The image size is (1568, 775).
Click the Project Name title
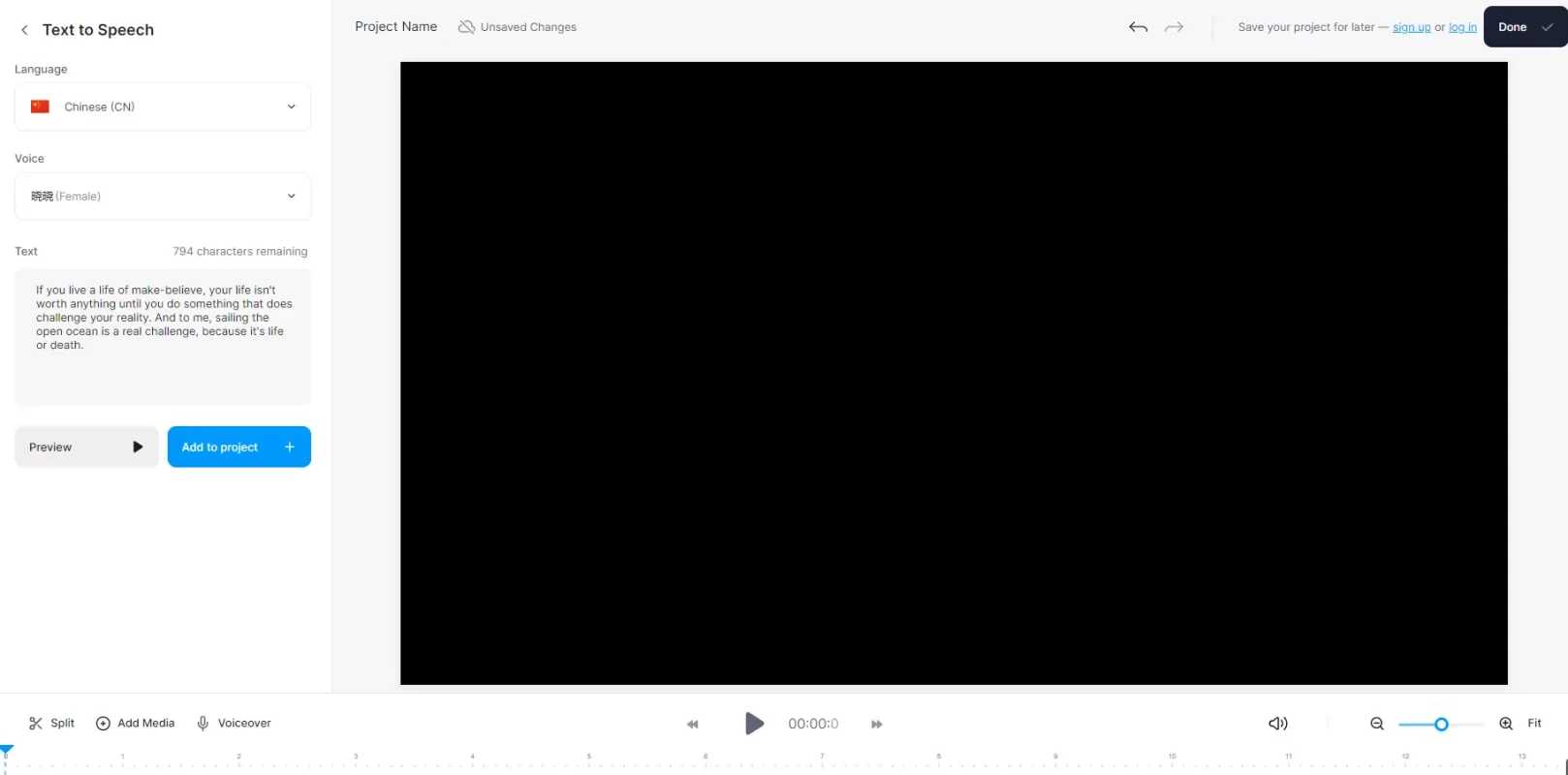[x=395, y=27]
